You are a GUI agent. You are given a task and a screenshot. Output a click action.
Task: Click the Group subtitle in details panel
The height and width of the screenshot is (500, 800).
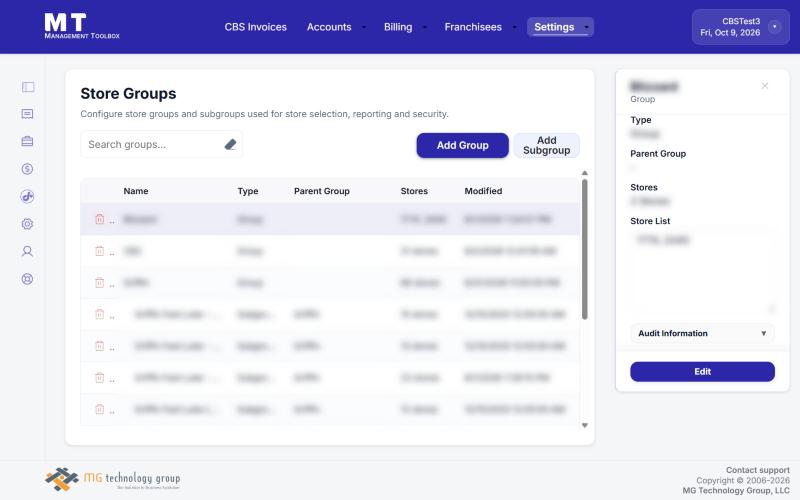pos(642,99)
